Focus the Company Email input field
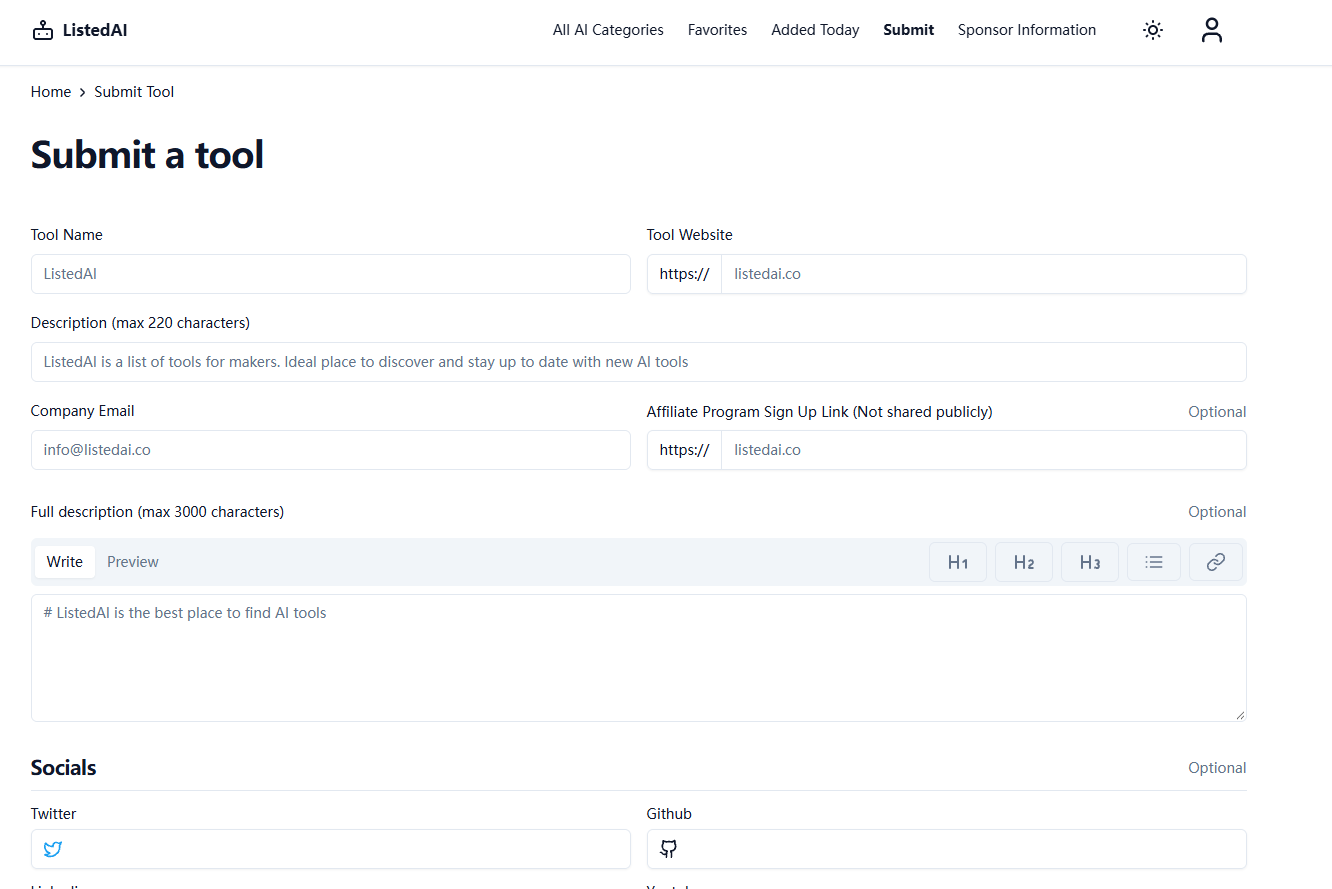The height and width of the screenshot is (889, 1332). coord(331,450)
